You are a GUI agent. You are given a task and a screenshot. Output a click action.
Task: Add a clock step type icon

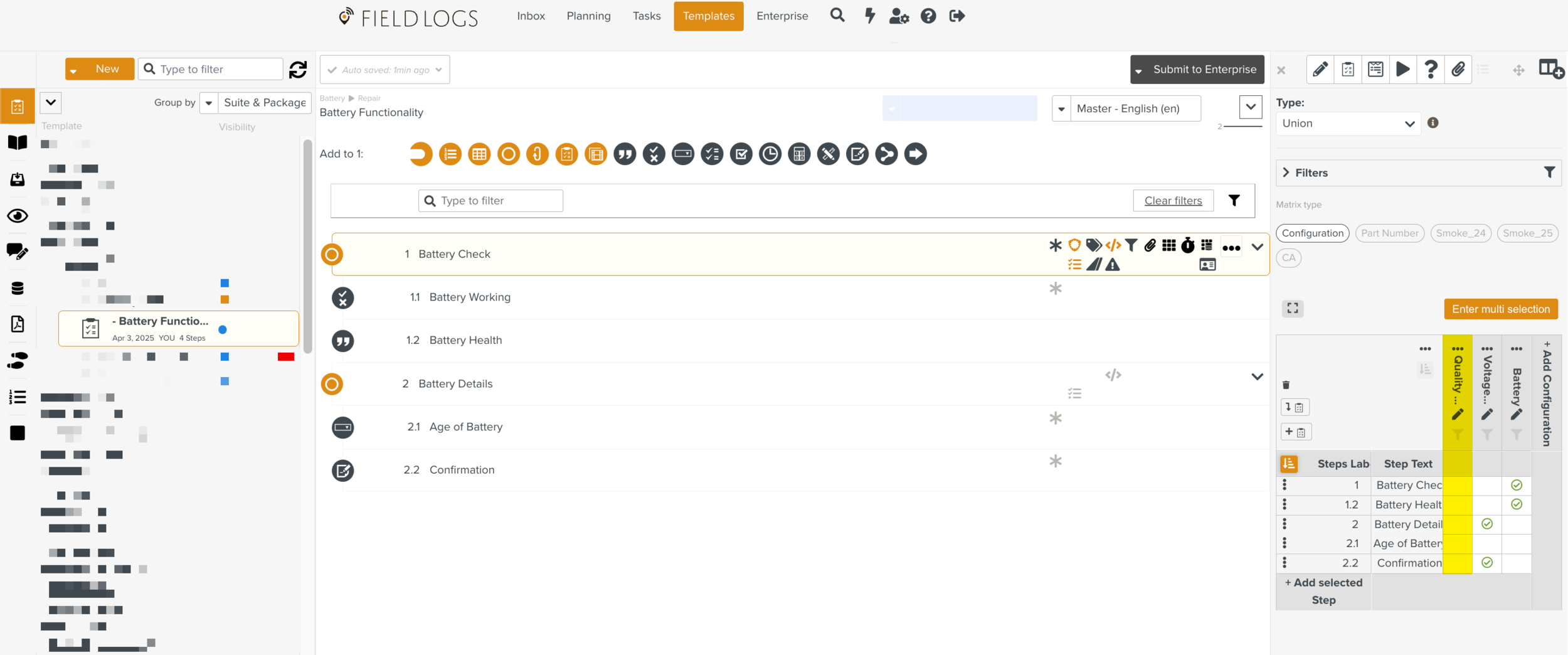[x=770, y=154]
